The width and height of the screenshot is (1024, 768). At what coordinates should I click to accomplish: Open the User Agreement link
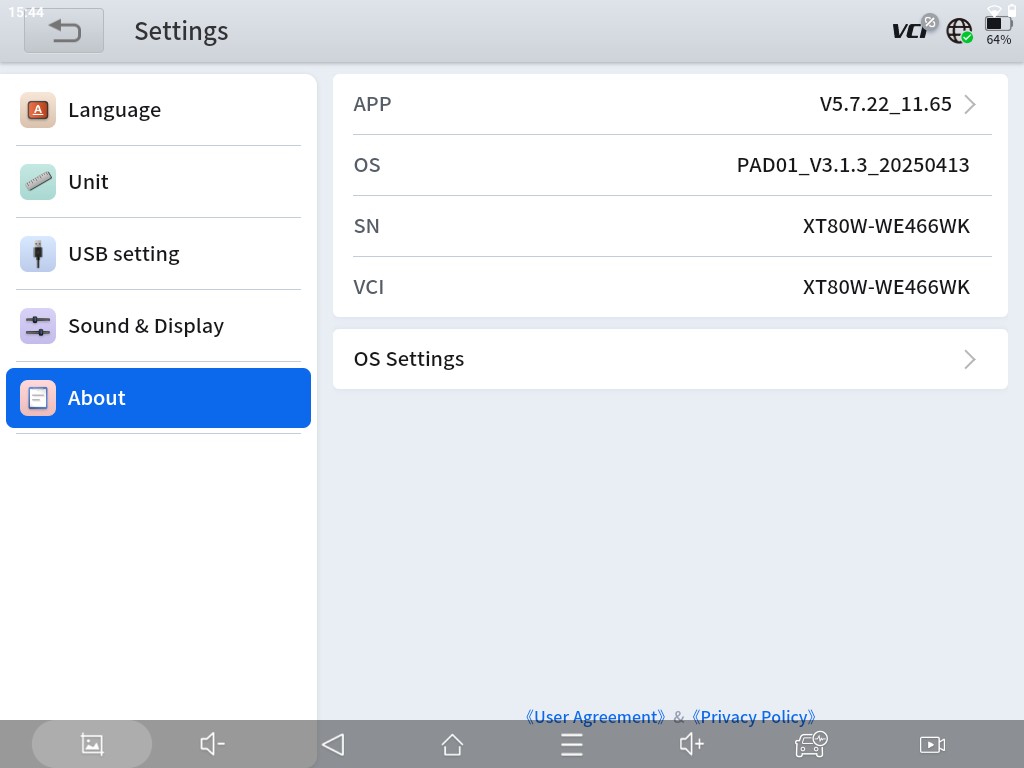[596, 717]
